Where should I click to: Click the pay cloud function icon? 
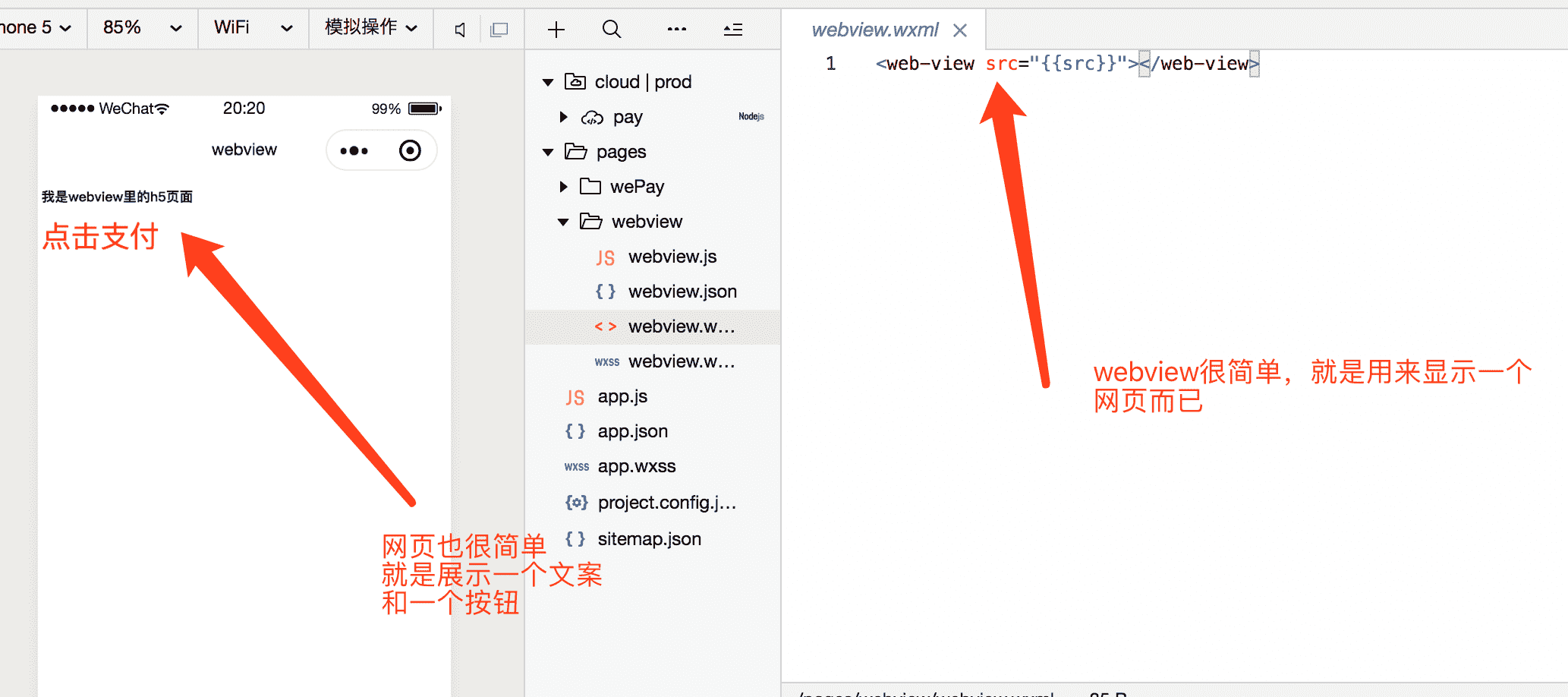click(592, 118)
